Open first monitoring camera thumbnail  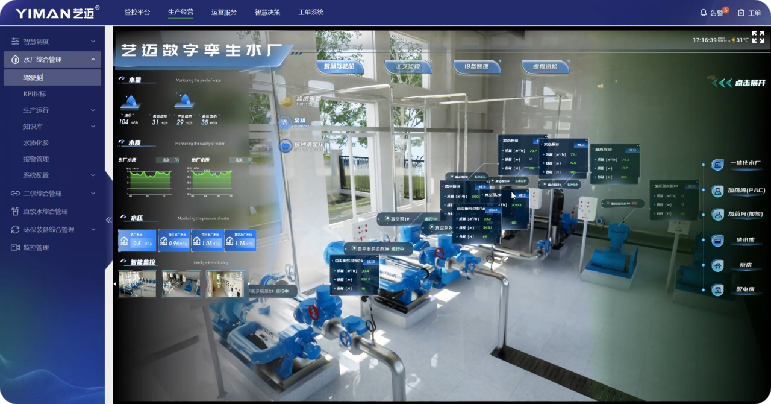(137, 284)
